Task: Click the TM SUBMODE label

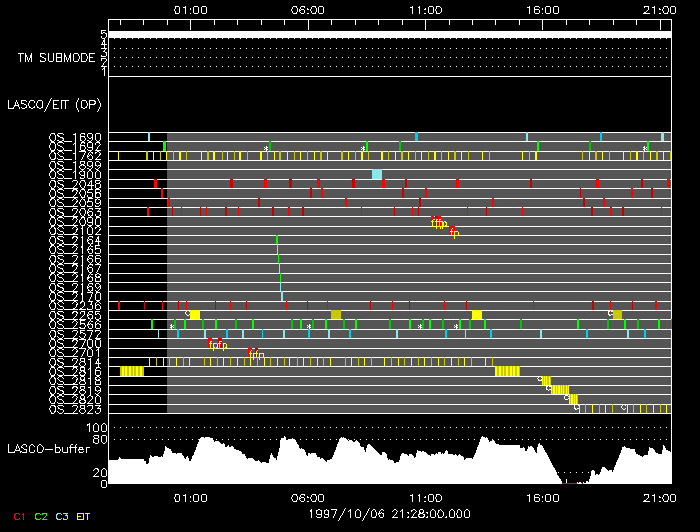Action: (x=56, y=57)
